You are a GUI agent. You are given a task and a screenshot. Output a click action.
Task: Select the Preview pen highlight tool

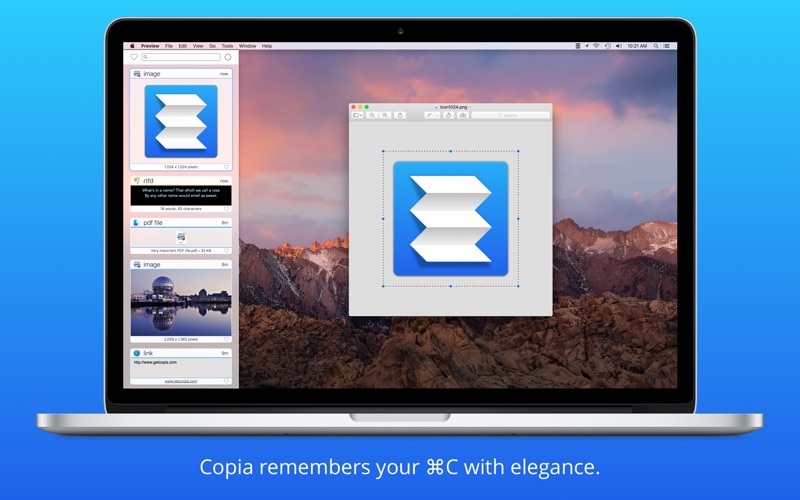point(429,115)
